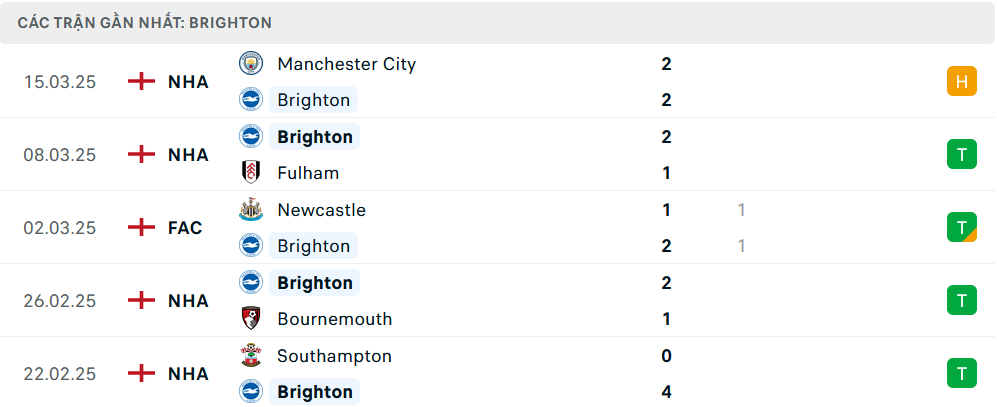Click the Các trận gần nhất: Brighton header
This screenshot has height=407, width=997.
pyautogui.click(x=144, y=23)
